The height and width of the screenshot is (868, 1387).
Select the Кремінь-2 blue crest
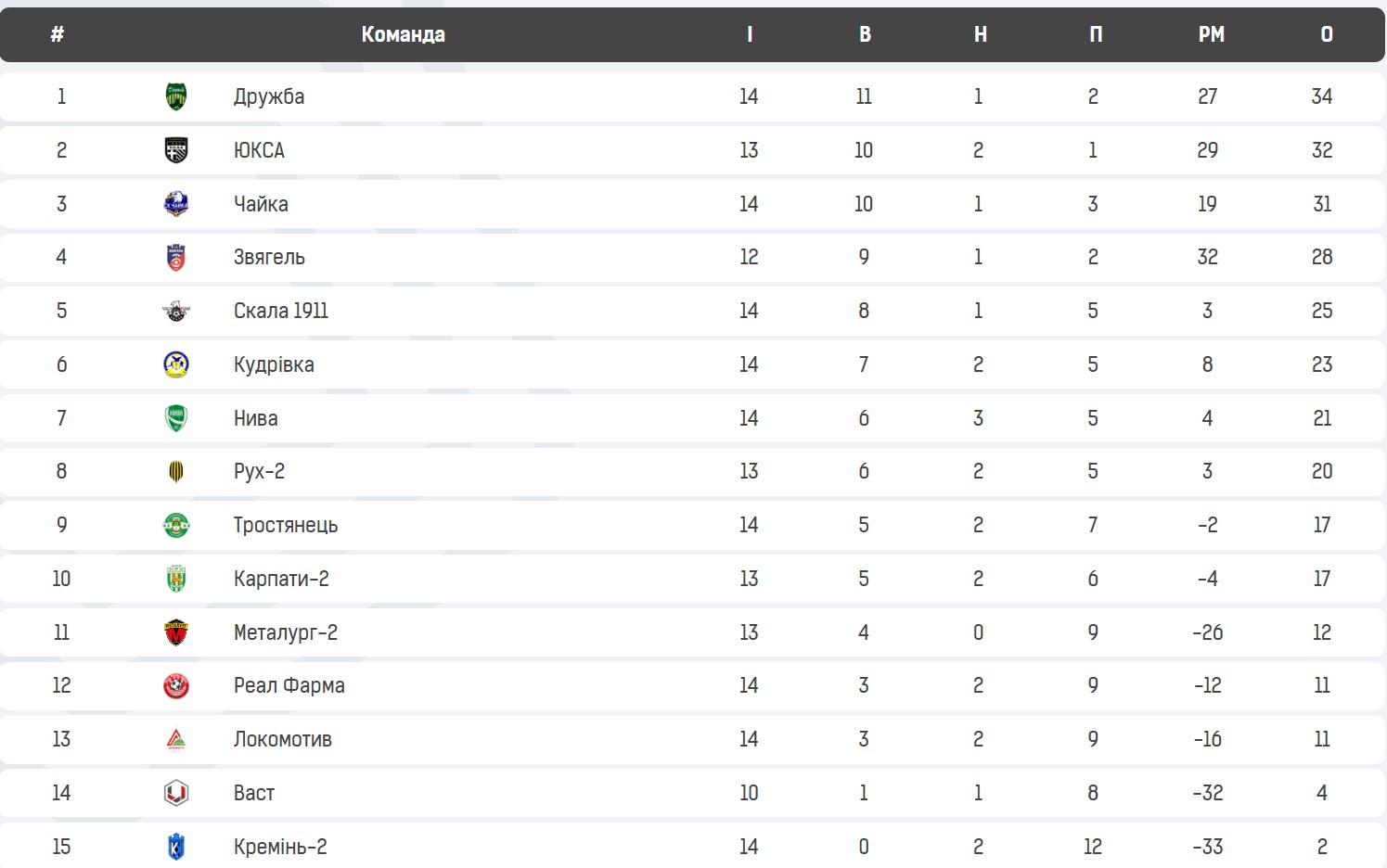pos(176,847)
